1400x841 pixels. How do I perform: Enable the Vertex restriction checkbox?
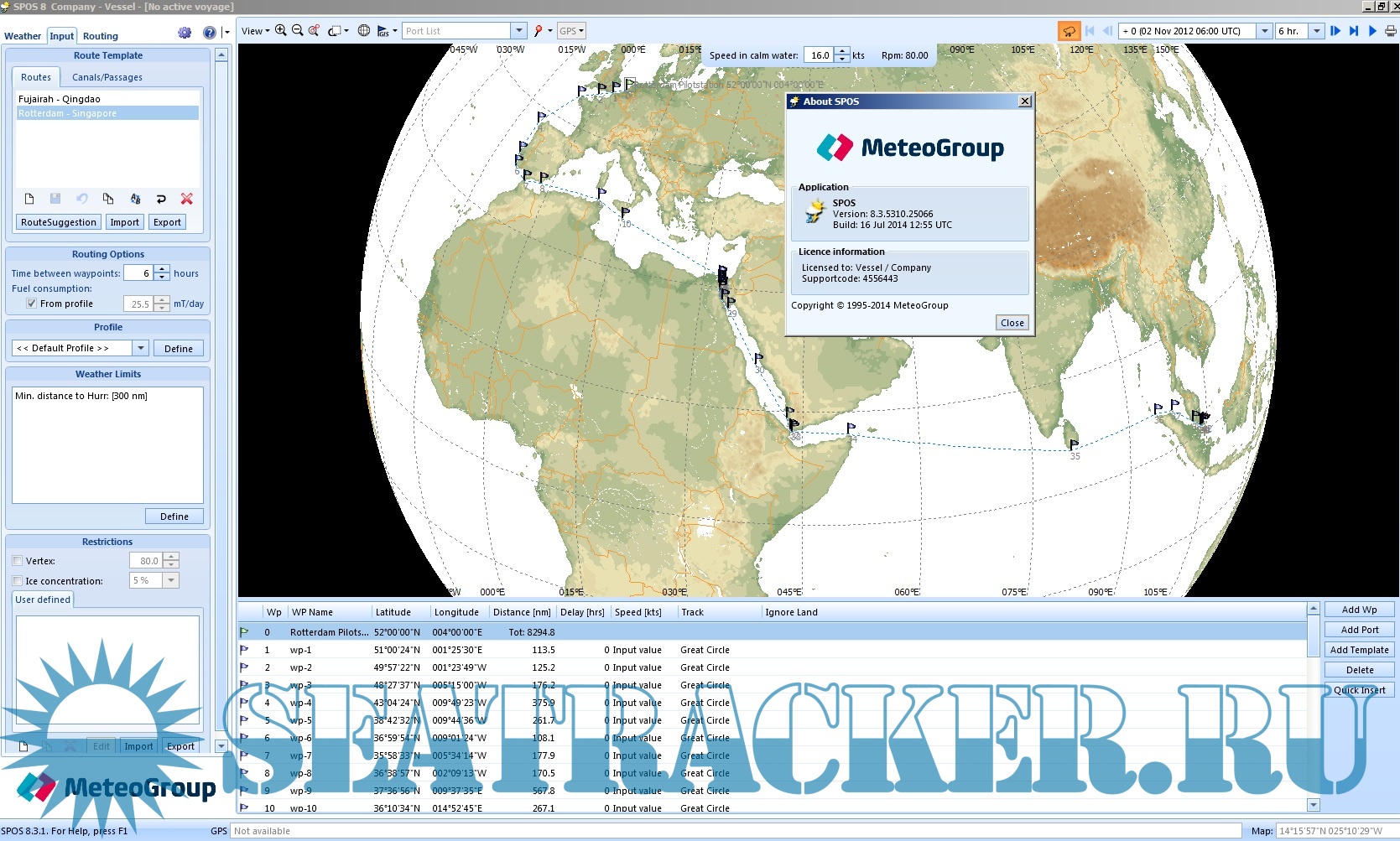click(x=18, y=561)
